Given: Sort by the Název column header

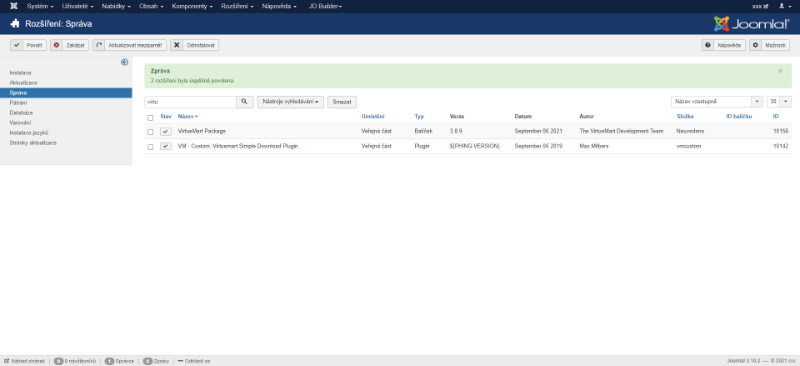Looking at the screenshot, I should click(188, 116).
